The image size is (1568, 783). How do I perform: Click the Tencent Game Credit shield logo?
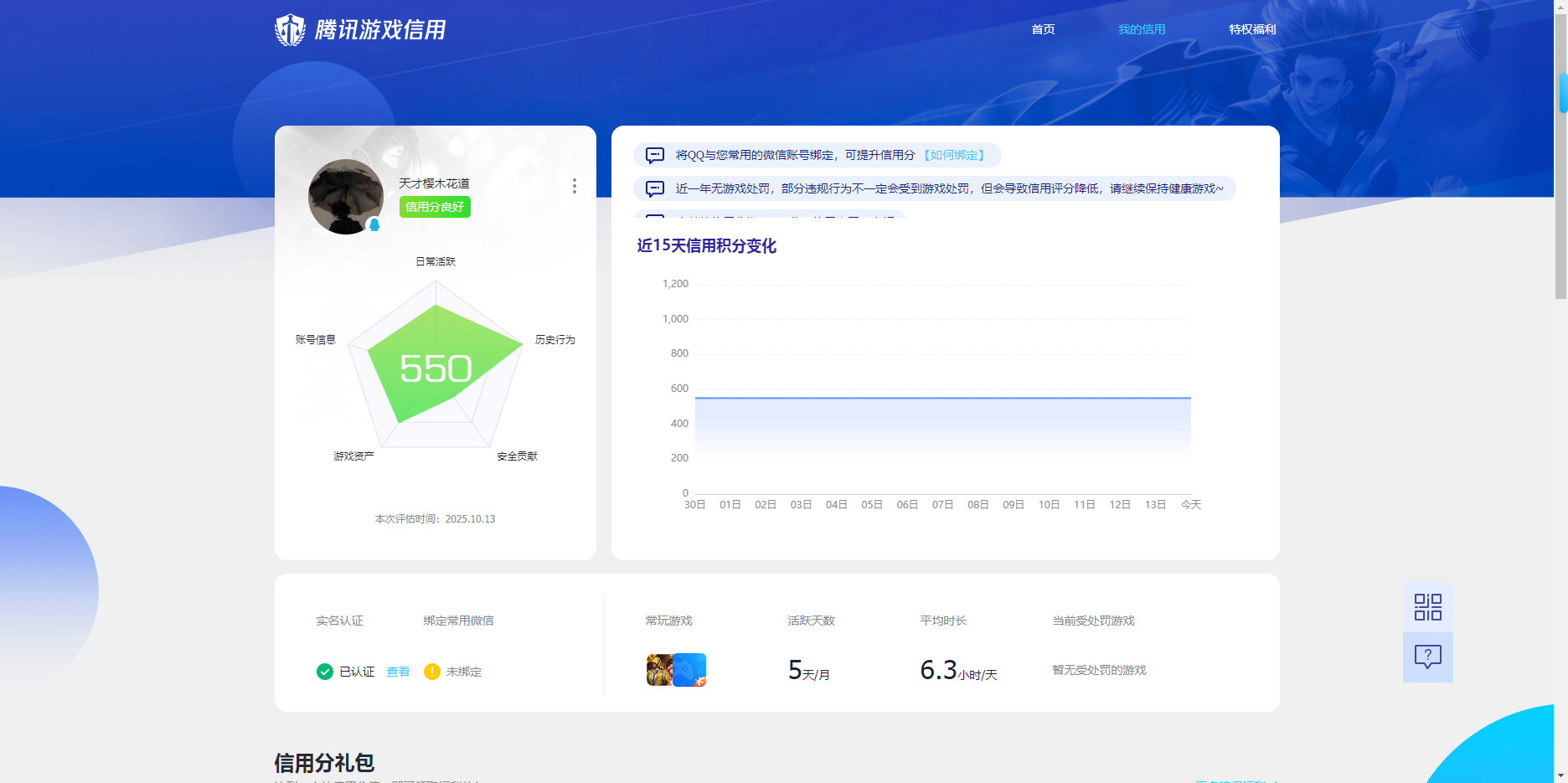[x=290, y=30]
